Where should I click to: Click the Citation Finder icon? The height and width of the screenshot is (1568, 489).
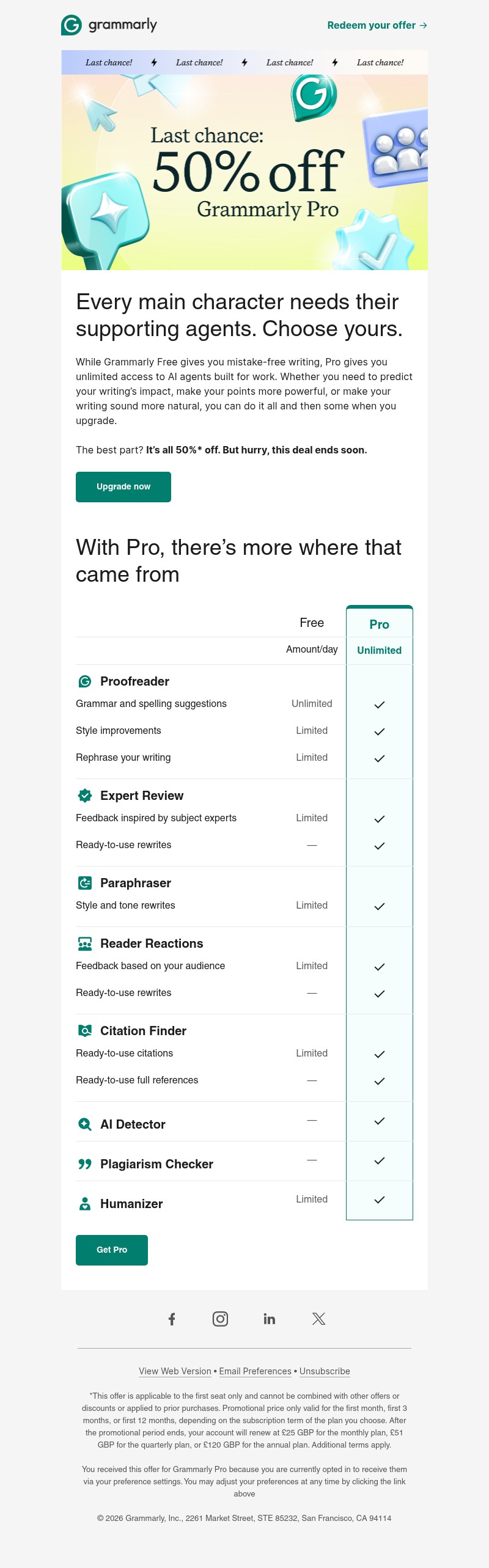point(84,1031)
